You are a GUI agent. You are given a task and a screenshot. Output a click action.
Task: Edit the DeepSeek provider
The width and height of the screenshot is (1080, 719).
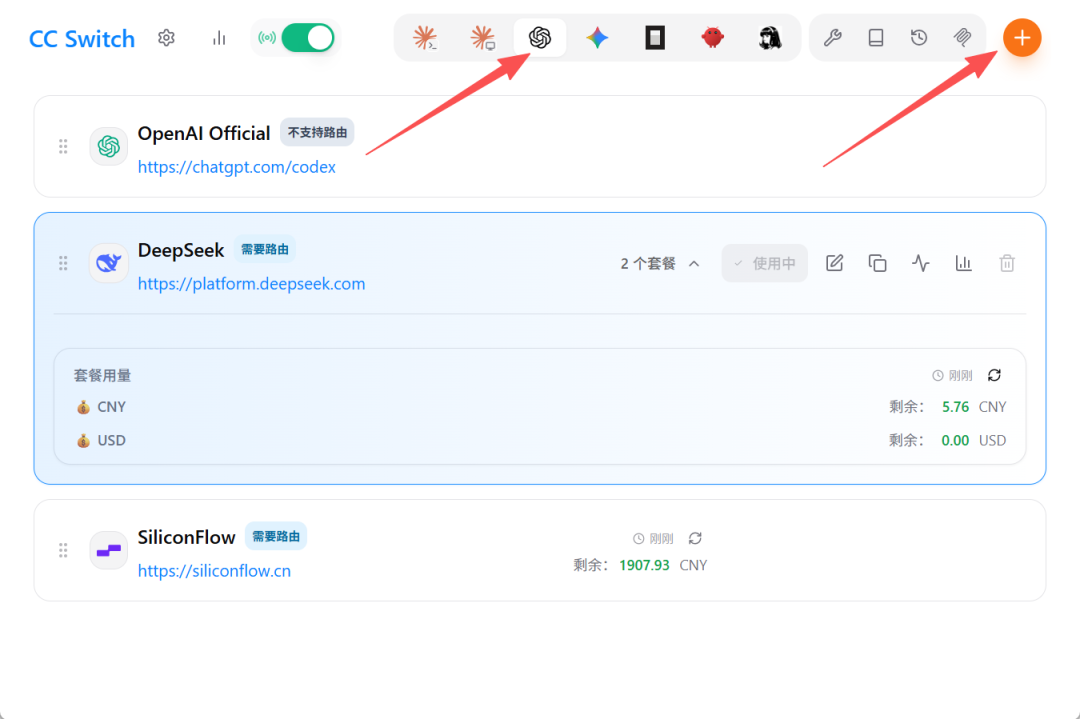(834, 263)
